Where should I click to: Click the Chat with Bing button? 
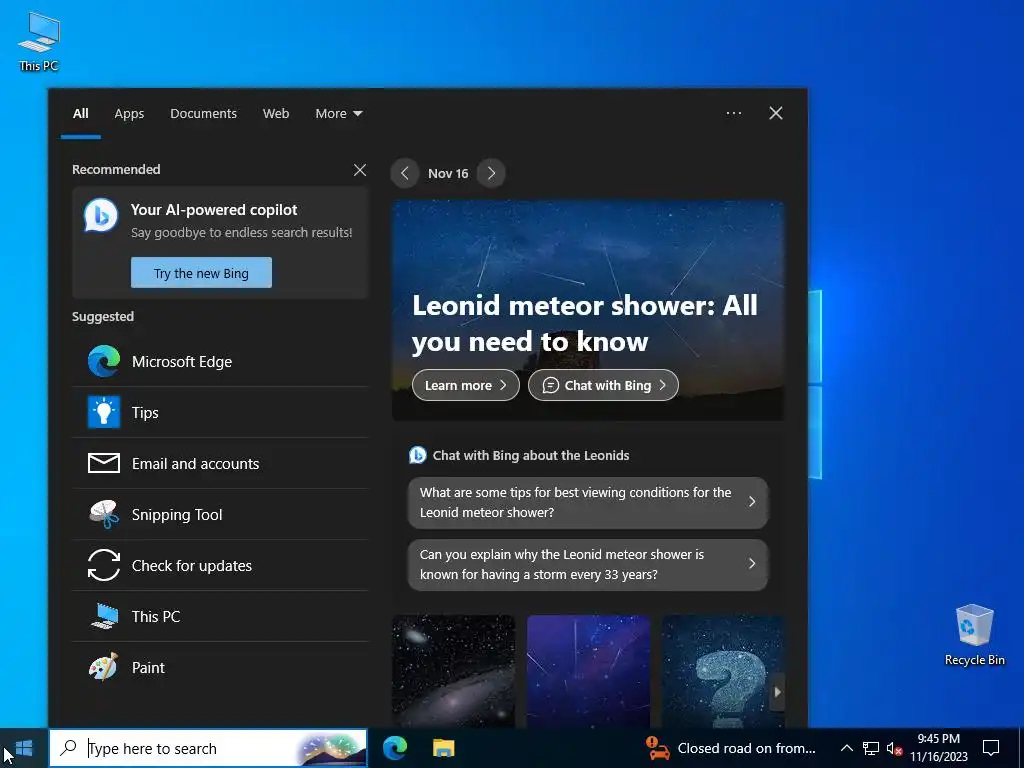pyautogui.click(x=603, y=385)
